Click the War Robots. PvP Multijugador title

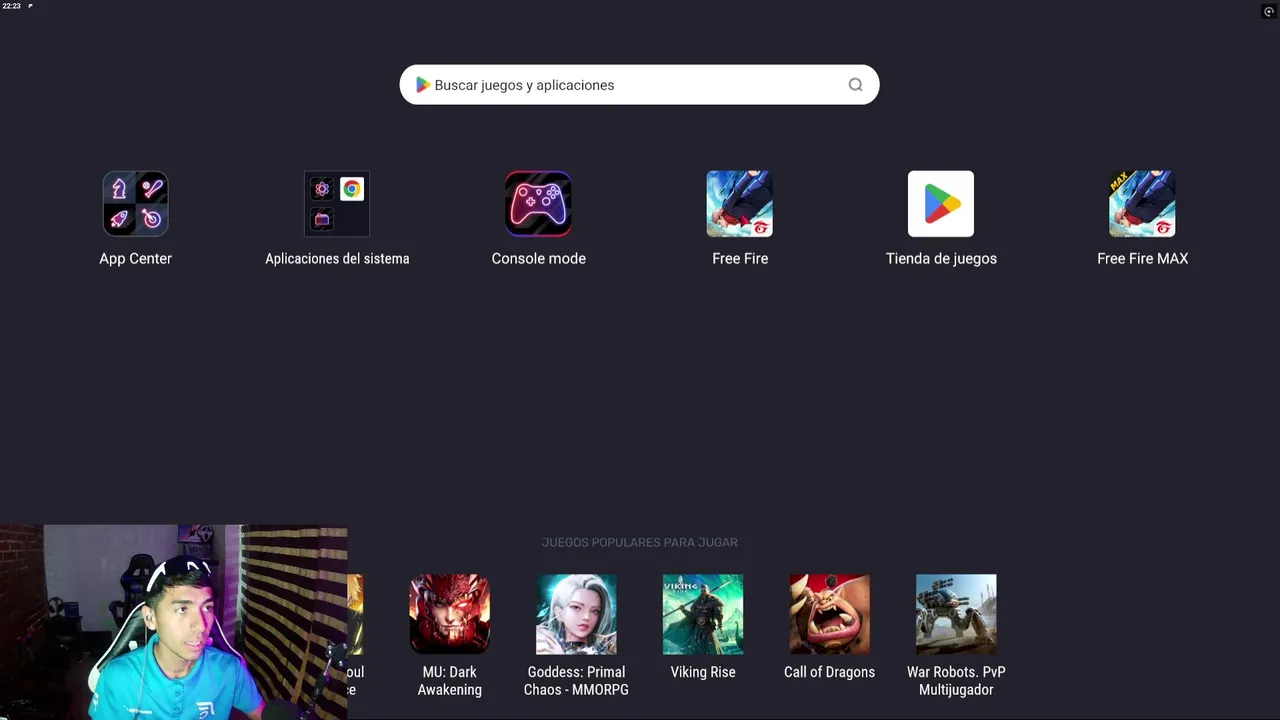click(x=956, y=681)
